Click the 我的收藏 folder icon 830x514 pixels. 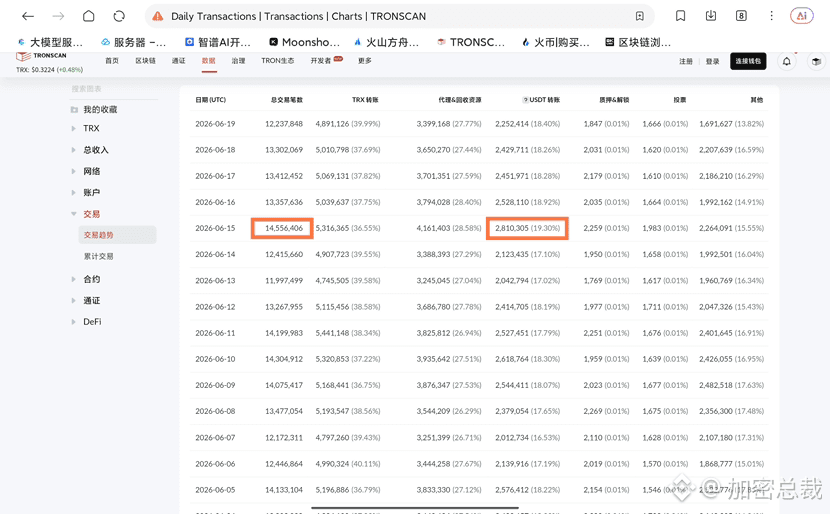[74, 110]
